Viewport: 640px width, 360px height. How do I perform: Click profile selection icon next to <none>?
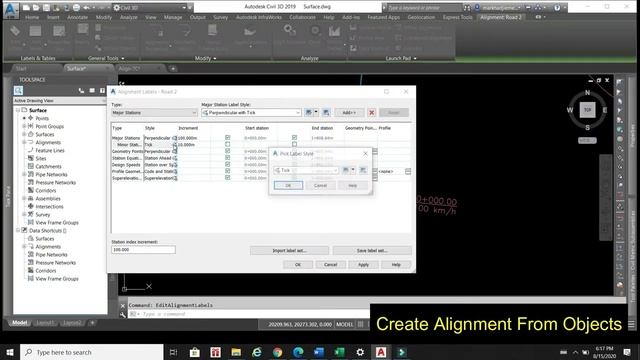pos(408,171)
